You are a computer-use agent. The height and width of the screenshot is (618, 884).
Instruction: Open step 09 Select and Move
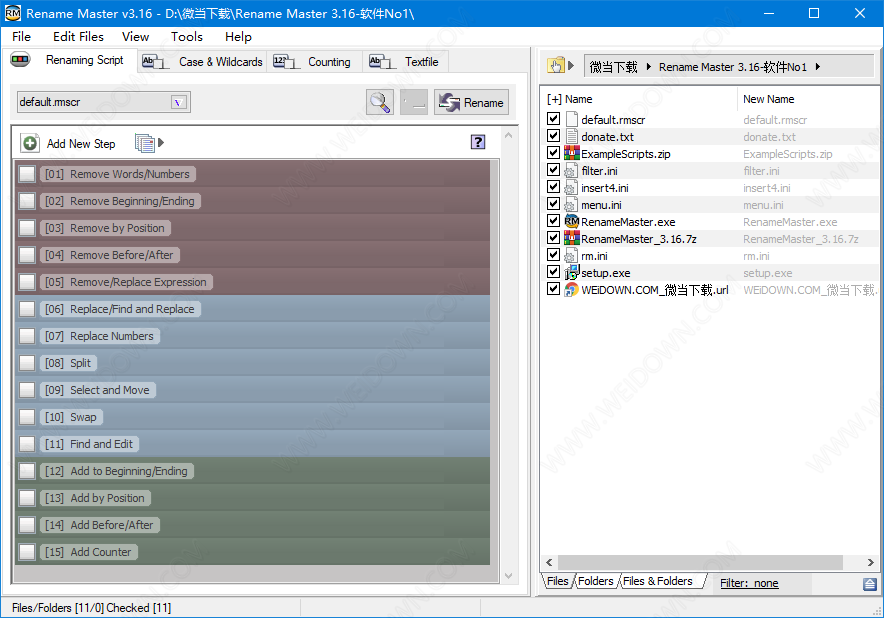point(98,390)
